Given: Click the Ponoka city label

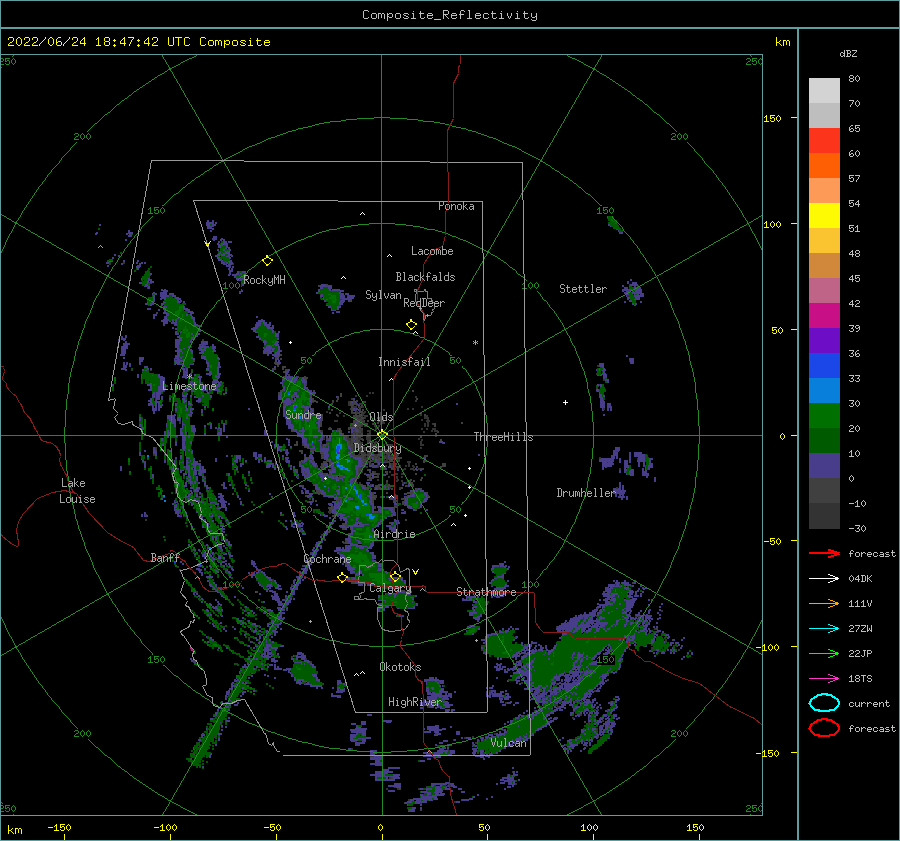Looking at the screenshot, I should pyautogui.click(x=456, y=206).
